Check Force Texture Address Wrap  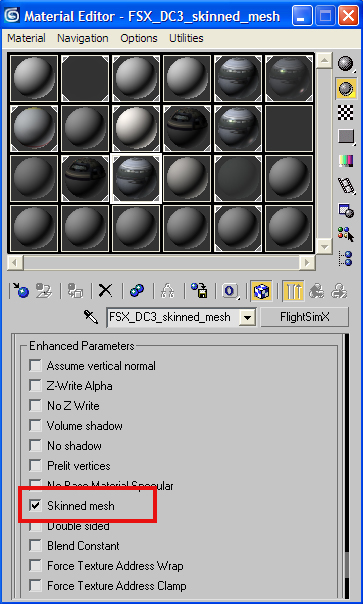(x=35, y=565)
